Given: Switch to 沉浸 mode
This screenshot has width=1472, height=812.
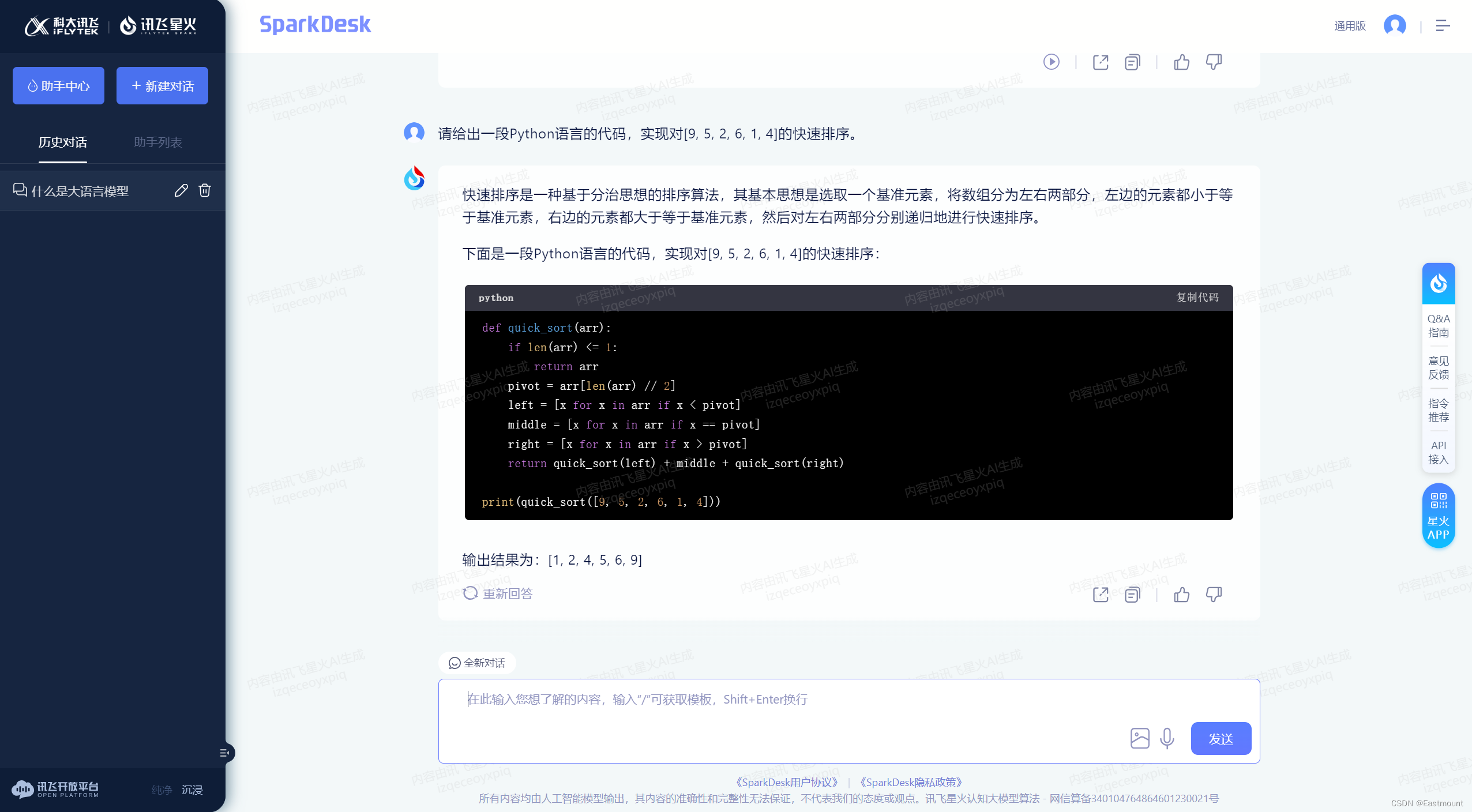Looking at the screenshot, I should pos(192,790).
